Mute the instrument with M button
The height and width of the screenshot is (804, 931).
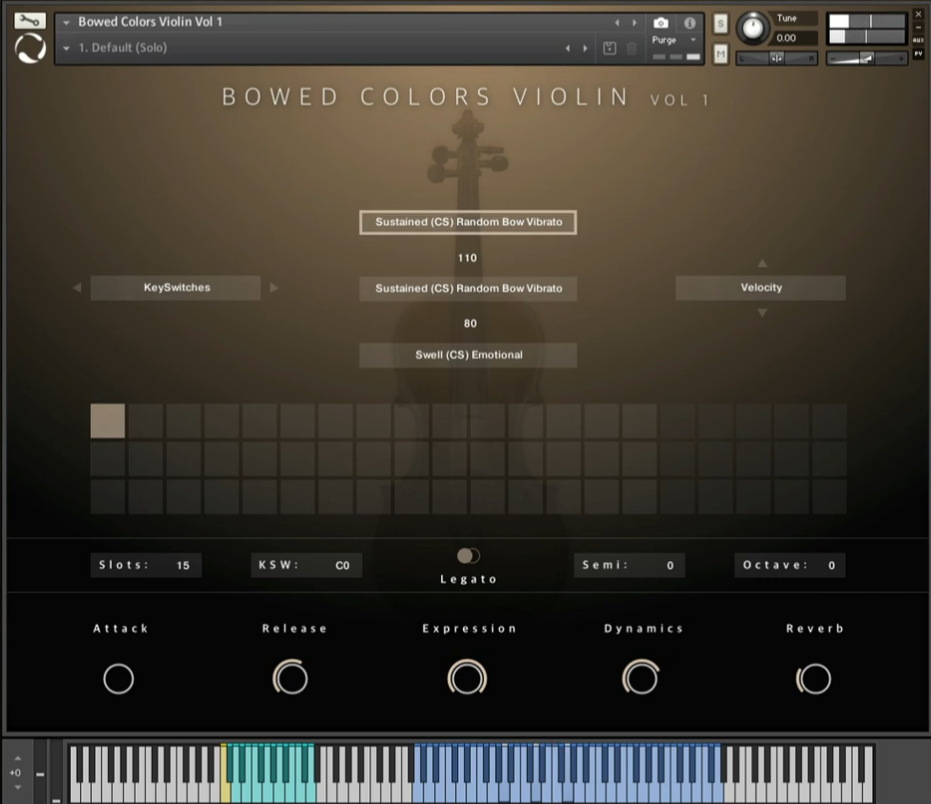(x=721, y=53)
